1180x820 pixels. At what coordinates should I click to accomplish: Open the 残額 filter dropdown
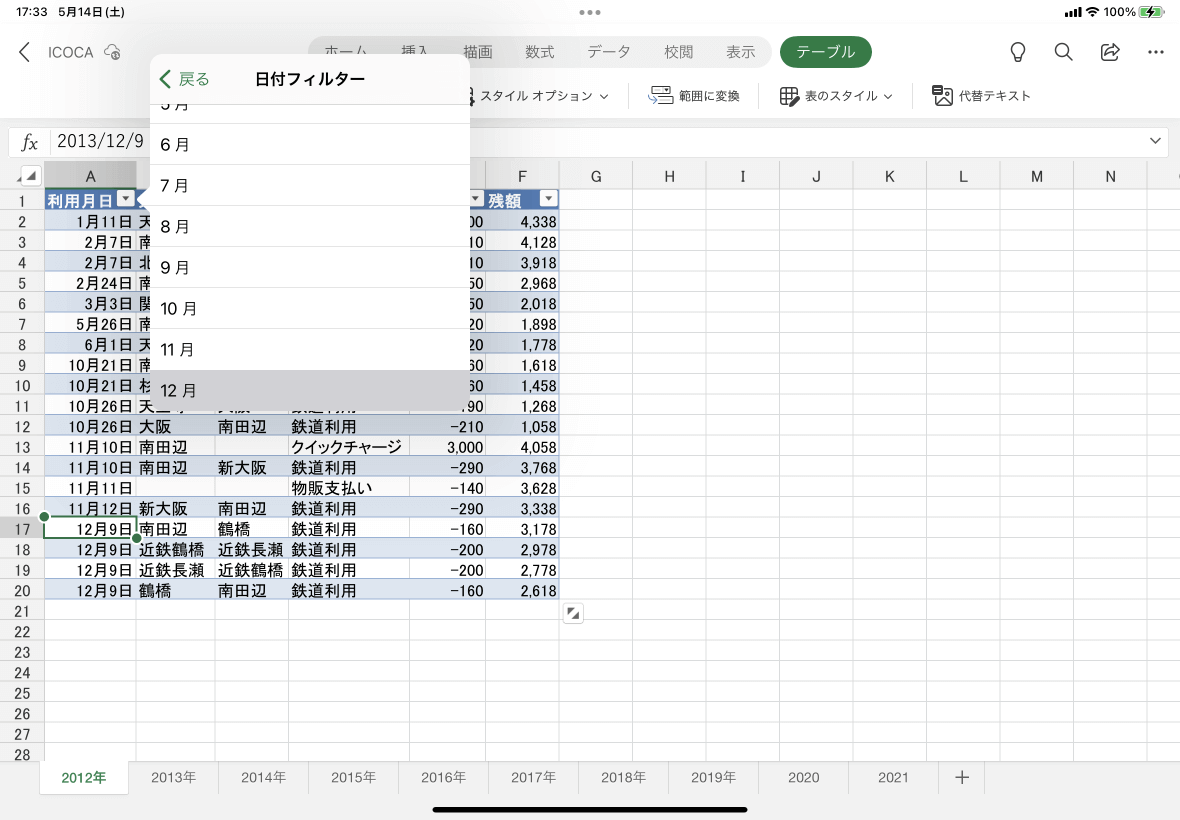pyautogui.click(x=549, y=199)
